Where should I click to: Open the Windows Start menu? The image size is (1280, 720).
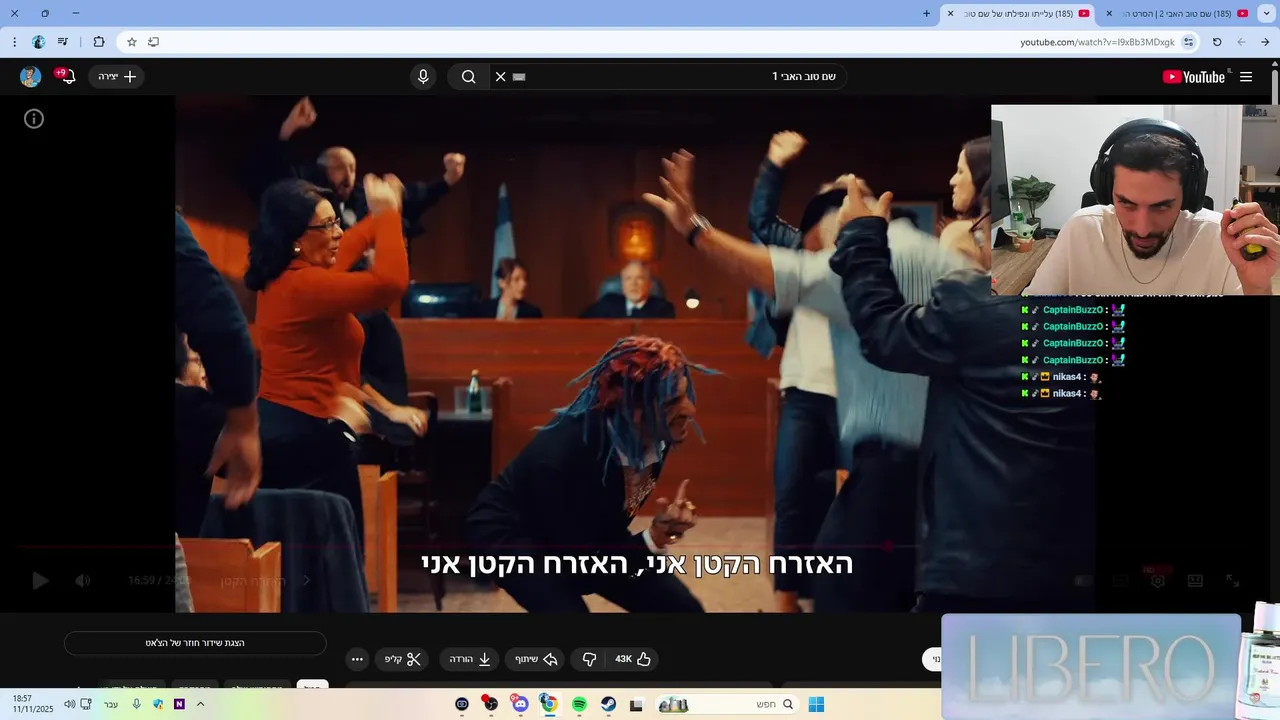[816, 704]
